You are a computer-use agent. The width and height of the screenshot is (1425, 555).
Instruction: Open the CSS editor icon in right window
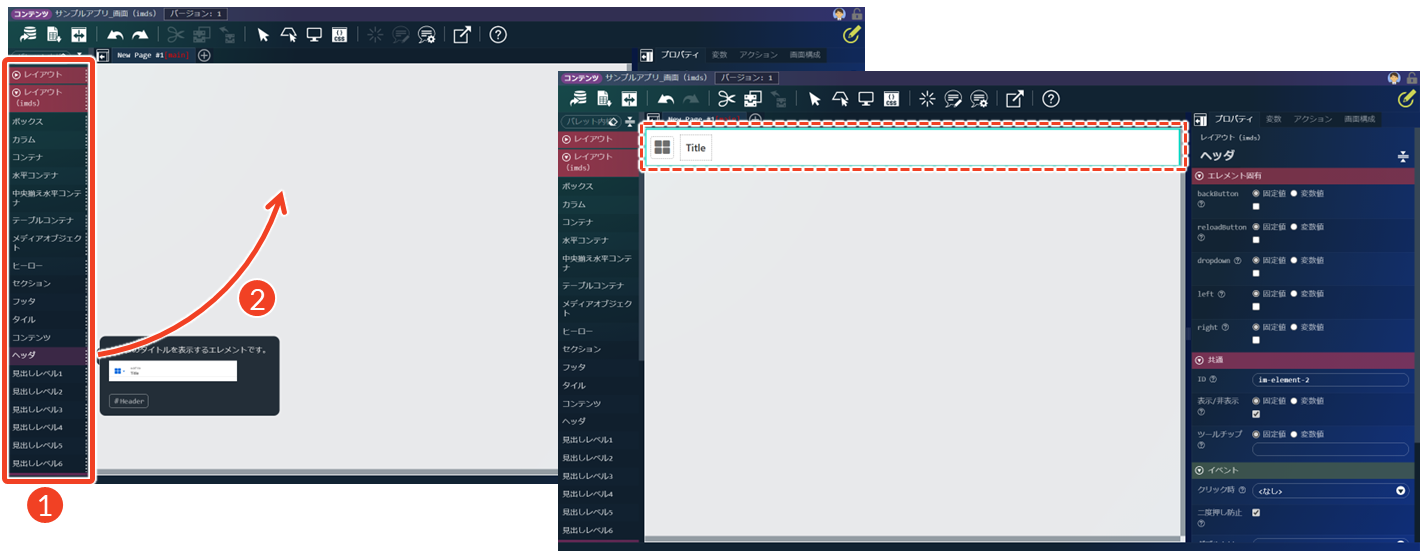tap(891, 98)
